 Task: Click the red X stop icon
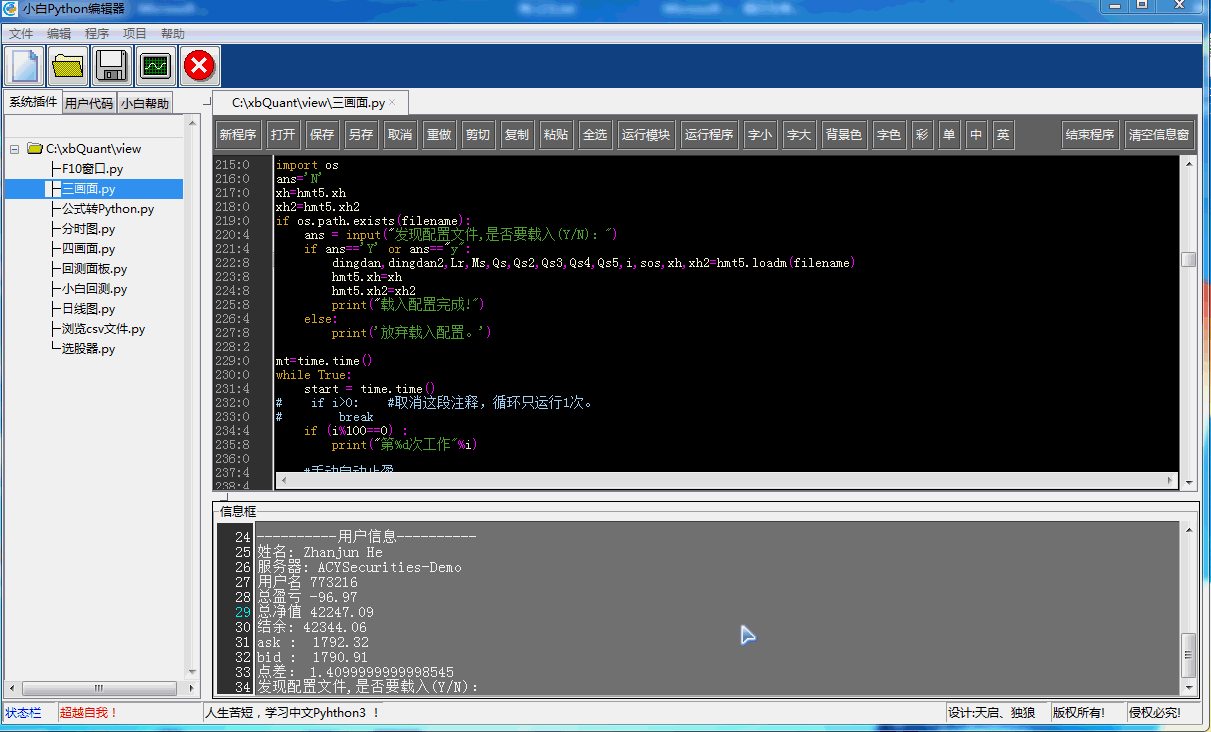pyautogui.click(x=200, y=66)
